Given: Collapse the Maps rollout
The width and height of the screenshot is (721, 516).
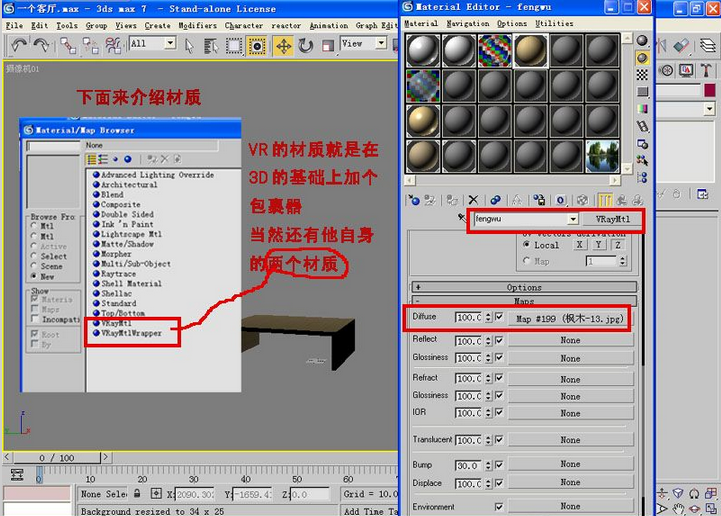Looking at the screenshot, I should coord(524,301).
